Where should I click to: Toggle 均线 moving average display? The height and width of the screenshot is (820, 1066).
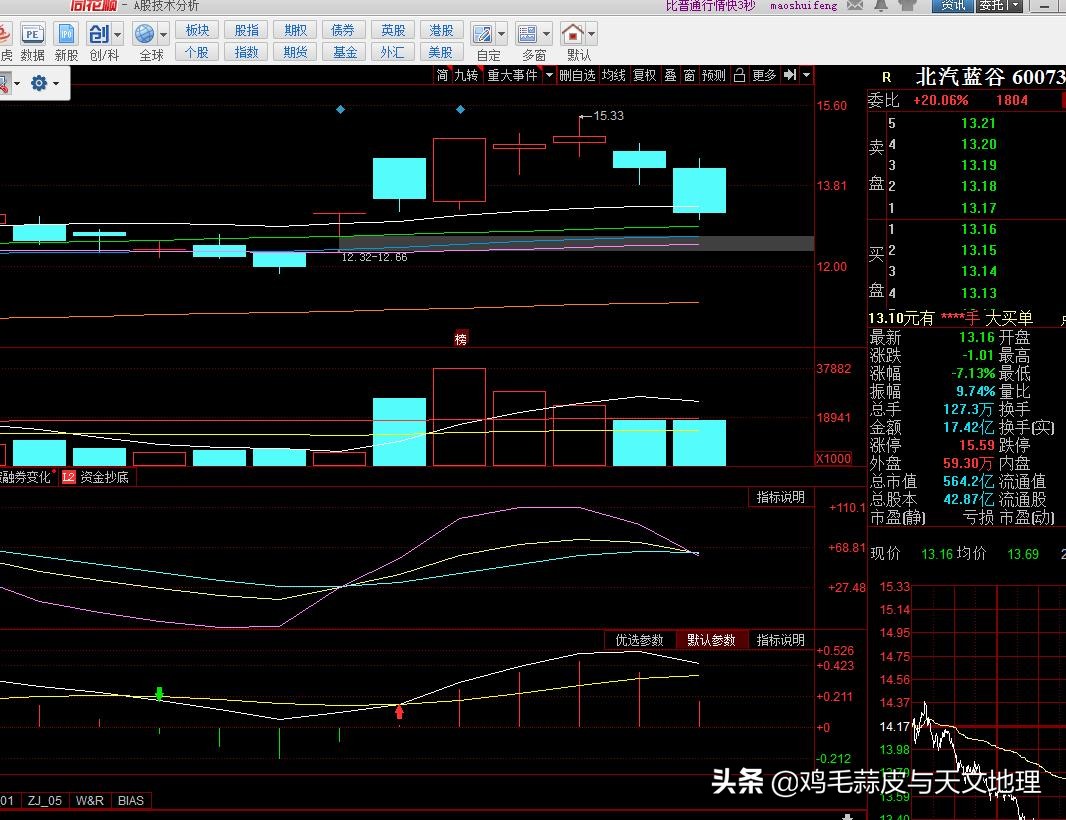[x=613, y=75]
